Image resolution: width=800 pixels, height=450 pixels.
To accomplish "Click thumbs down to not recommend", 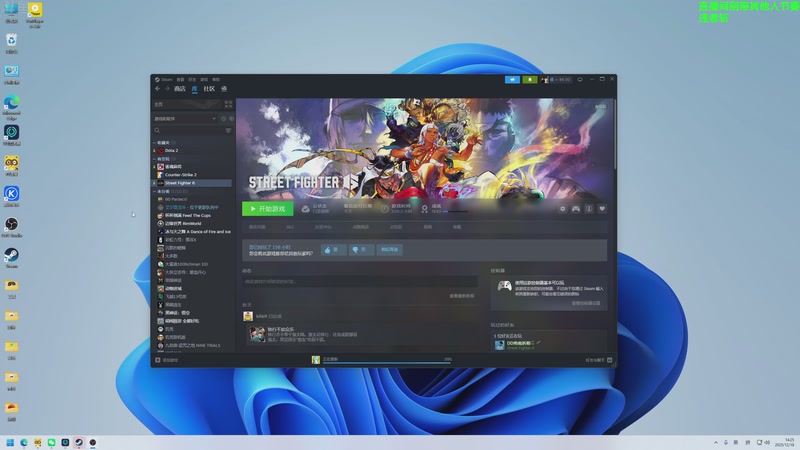I will tap(360, 249).
